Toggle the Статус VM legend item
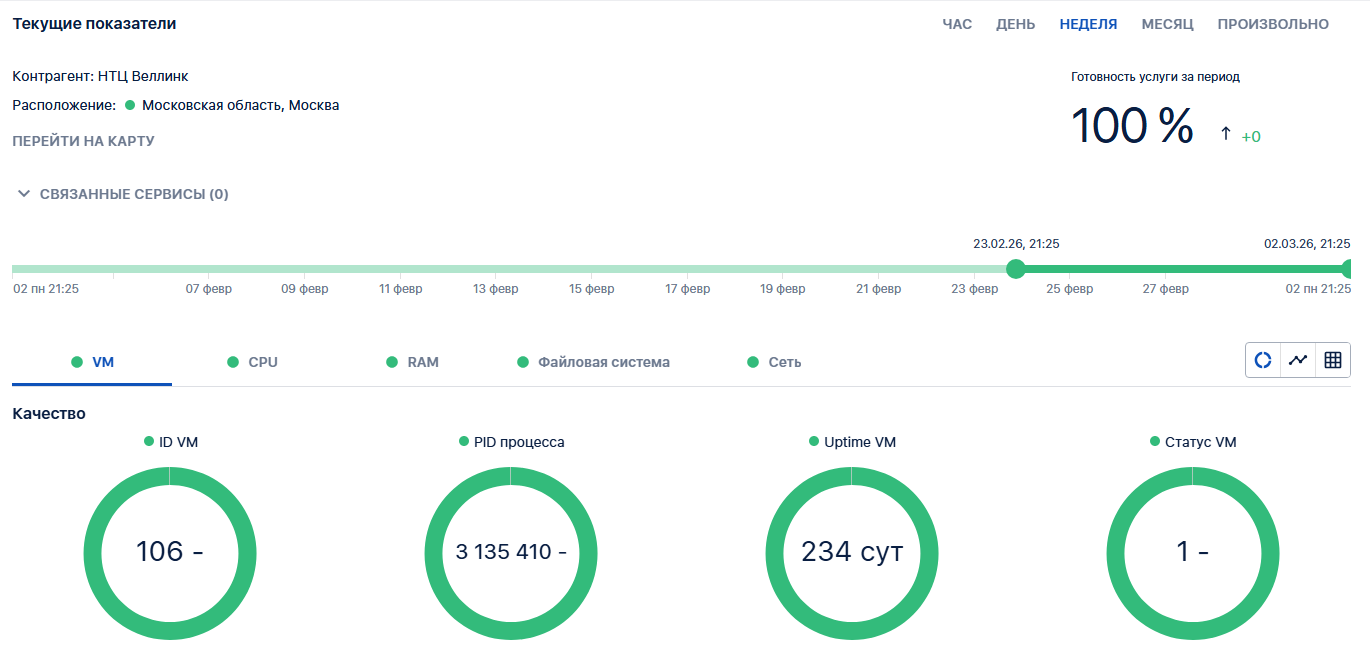Screen dimensions: 1370x647 click(1193, 442)
